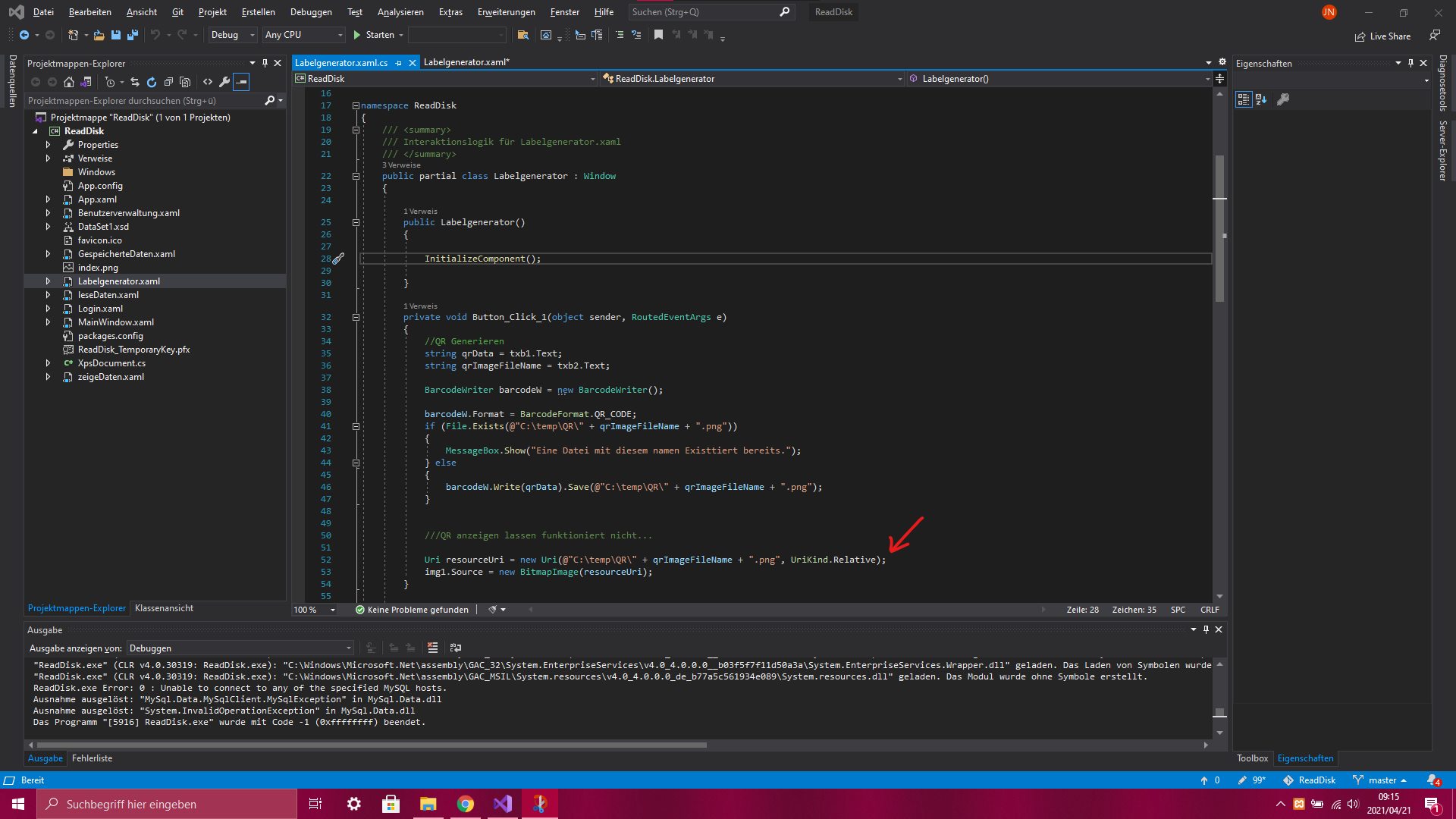Click the Save All icon
Screen dimensions: 1456x819
[x=132, y=35]
